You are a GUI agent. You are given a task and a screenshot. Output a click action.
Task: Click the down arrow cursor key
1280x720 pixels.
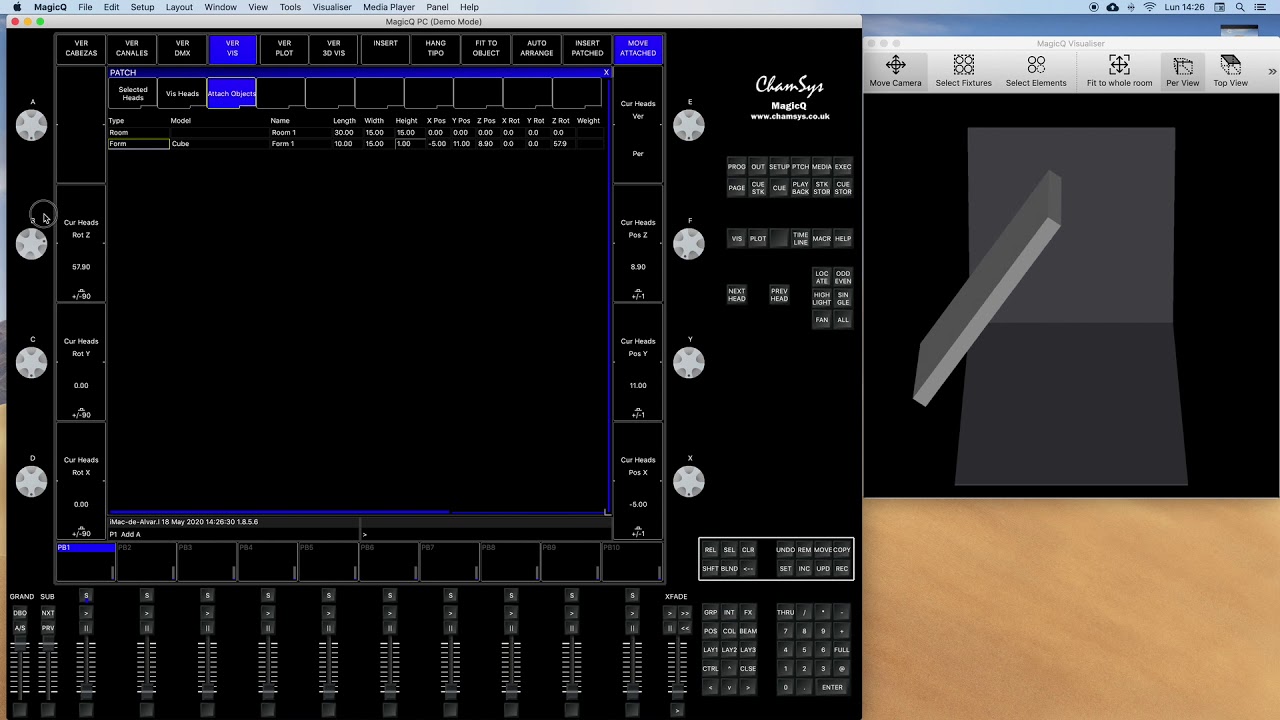point(729,688)
